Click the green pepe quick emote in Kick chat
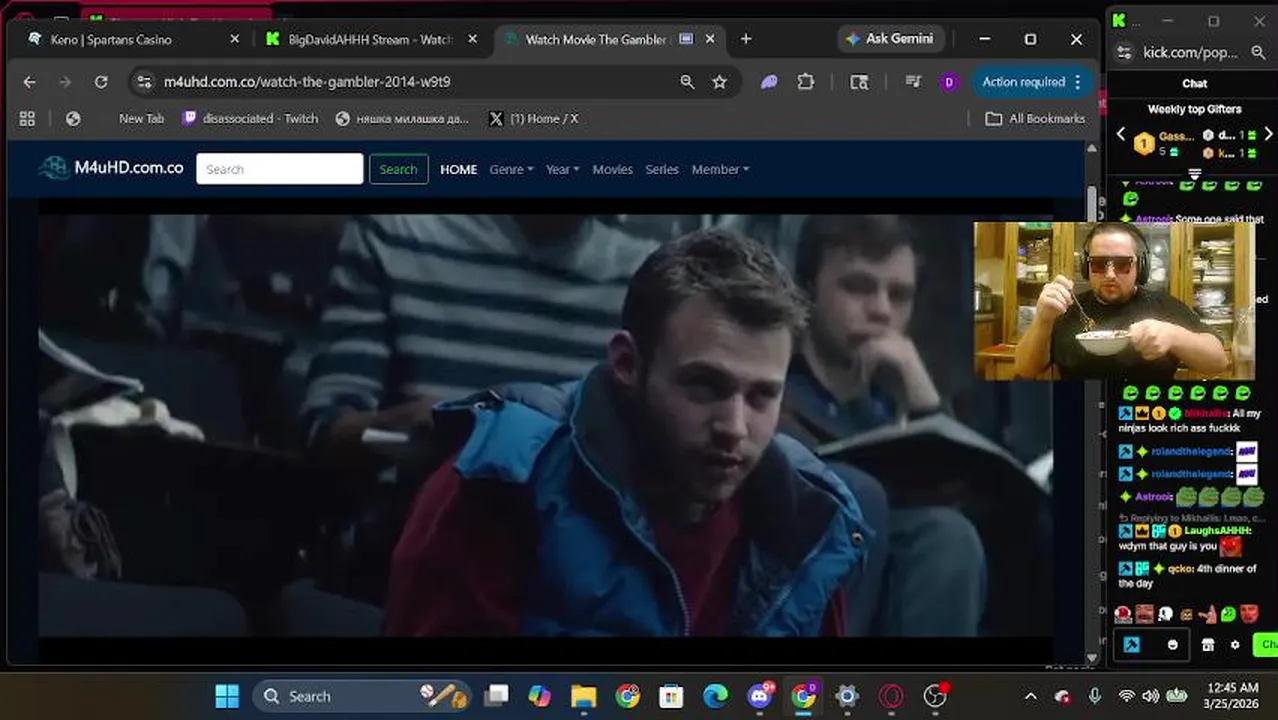Image resolution: width=1278 pixels, height=720 pixels. (1228, 614)
